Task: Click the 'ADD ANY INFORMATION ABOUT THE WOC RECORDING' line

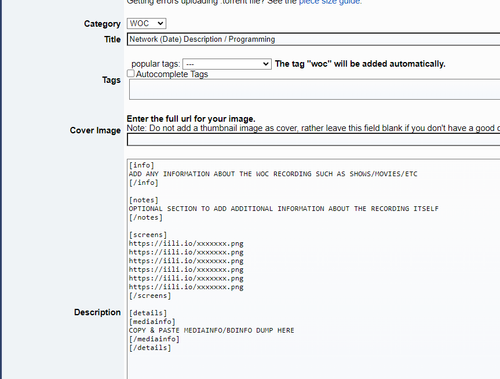Action: coord(273,174)
